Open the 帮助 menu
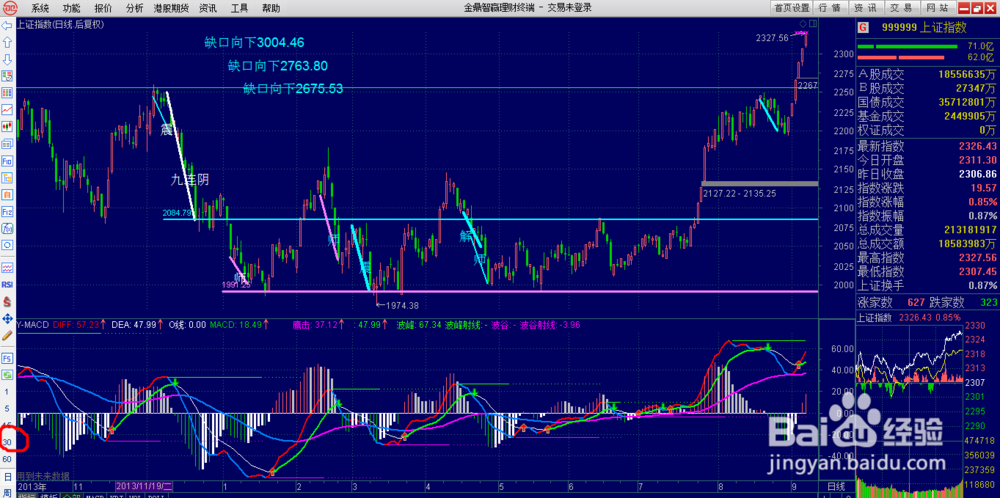 click(270, 8)
